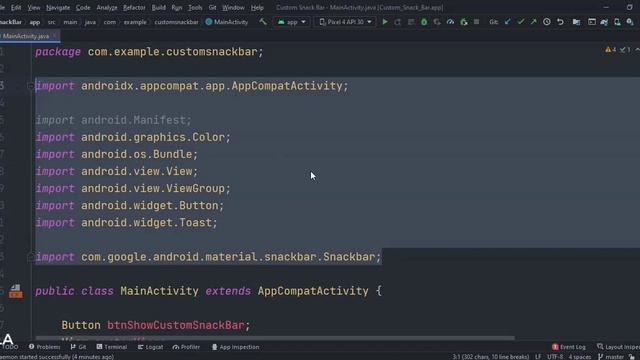Image resolution: width=640 pixels, height=360 pixels.
Task: Open the Git tool window at bottom
Action: (78, 347)
